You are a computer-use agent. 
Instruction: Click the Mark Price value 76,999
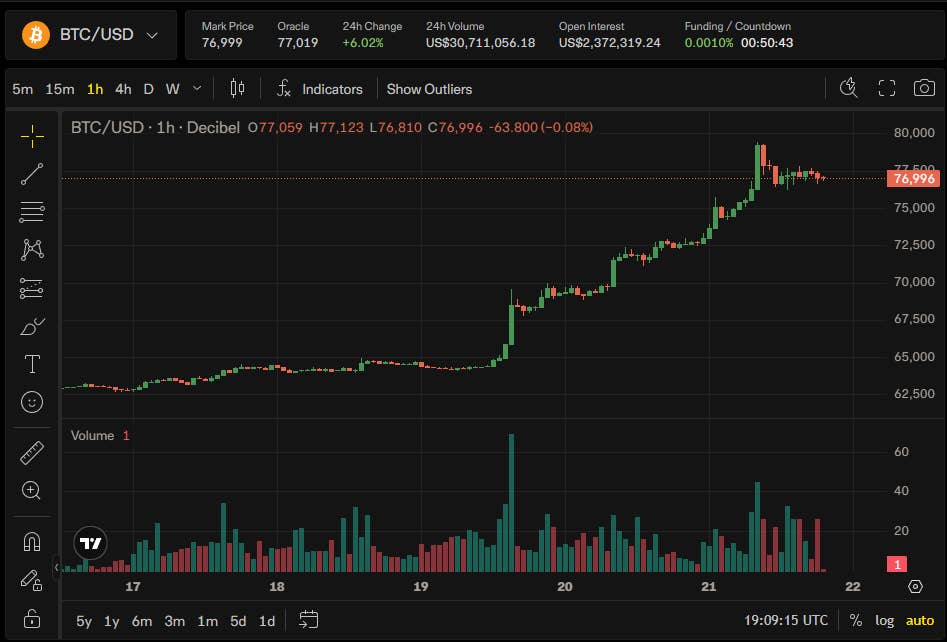222,43
